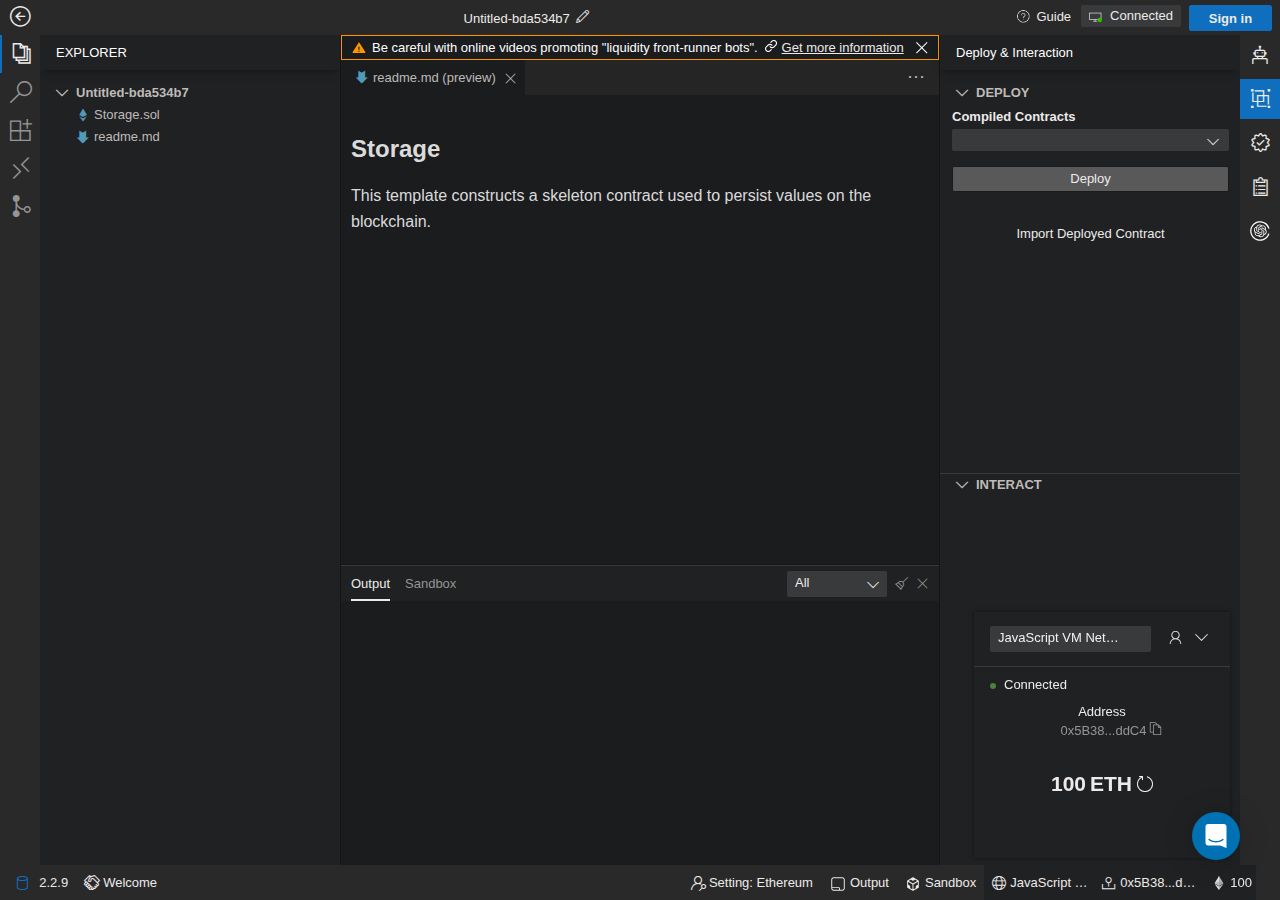Viewport: 1280px width, 900px height.
Task: Open the chat support bubble
Action: click(1216, 836)
